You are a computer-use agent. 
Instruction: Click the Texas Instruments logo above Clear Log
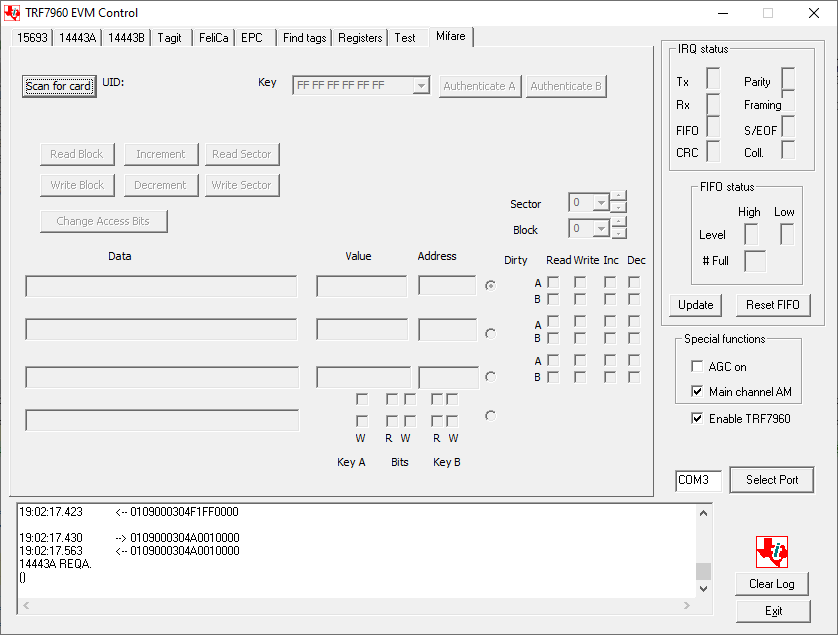(772, 551)
